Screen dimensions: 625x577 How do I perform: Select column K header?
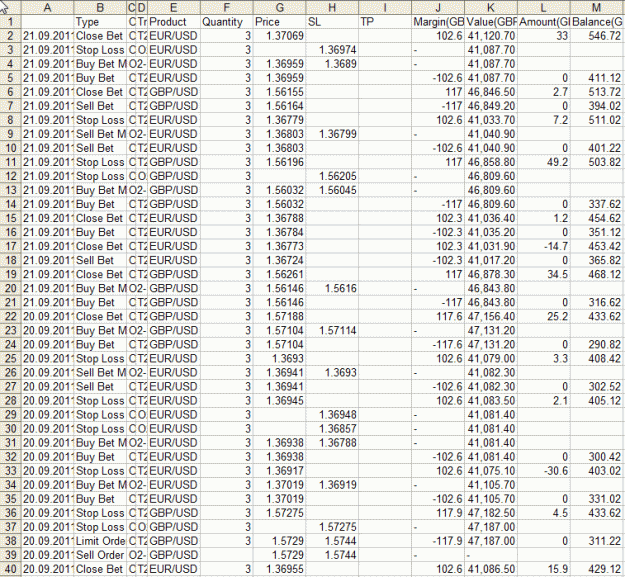point(491,7)
